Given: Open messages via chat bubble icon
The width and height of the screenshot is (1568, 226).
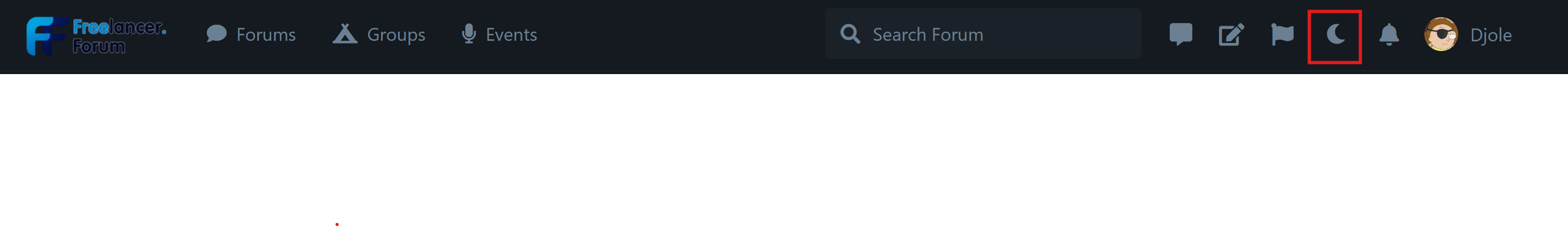Looking at the screenshot, I should pyautogui.click(x=1181, y=35).
